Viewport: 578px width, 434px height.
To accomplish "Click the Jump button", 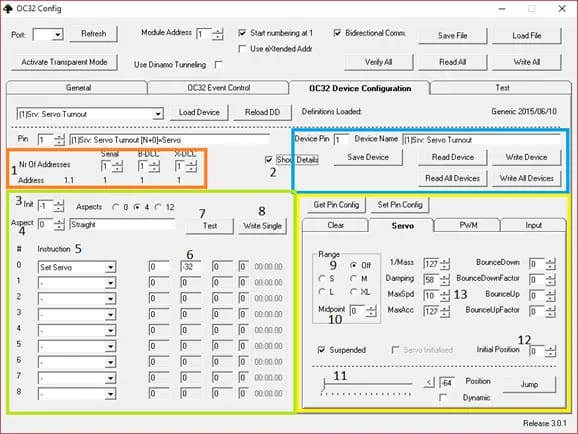I will pos(529,385).
